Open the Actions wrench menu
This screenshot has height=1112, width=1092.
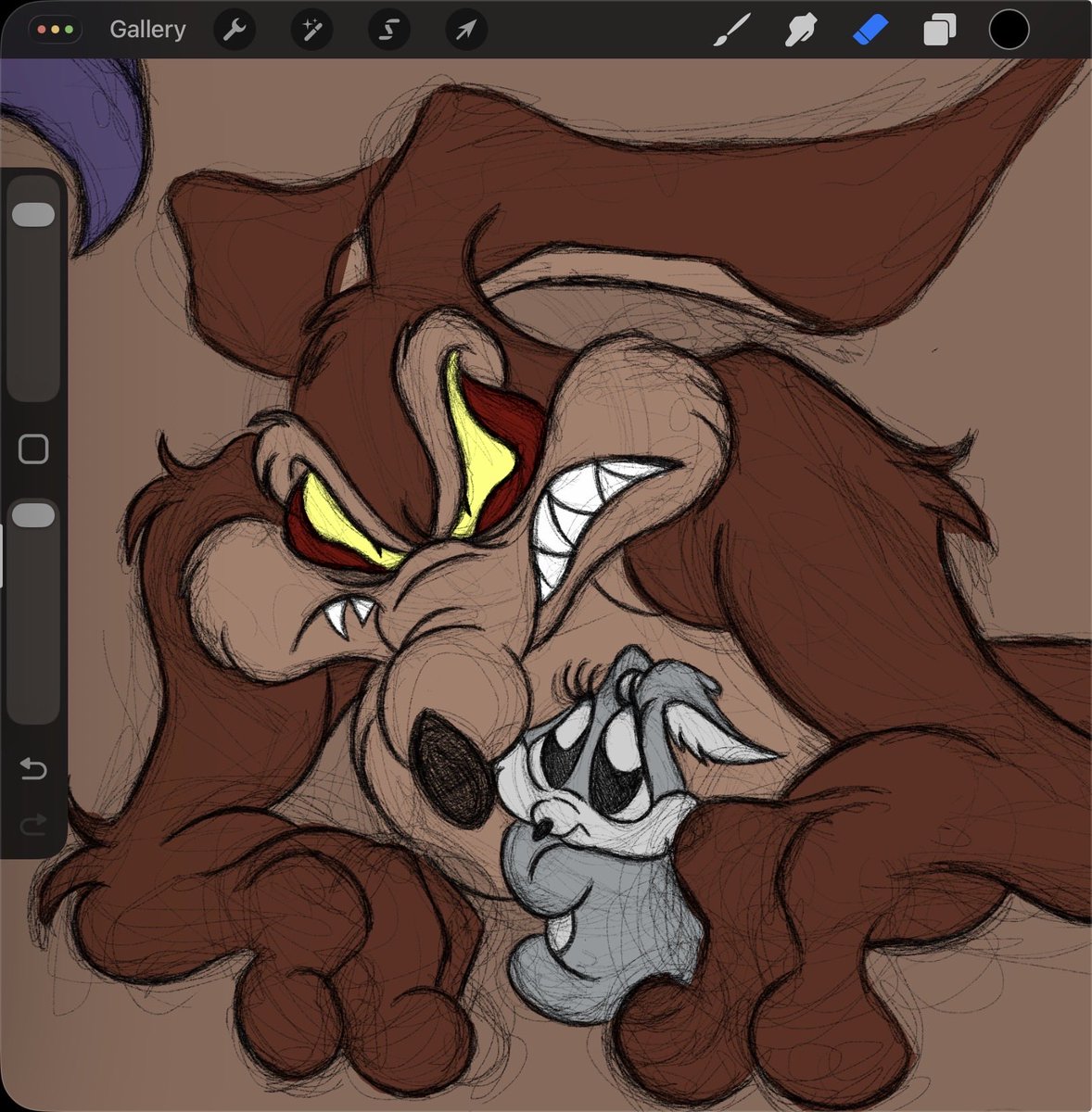click(x=235, y=30)
